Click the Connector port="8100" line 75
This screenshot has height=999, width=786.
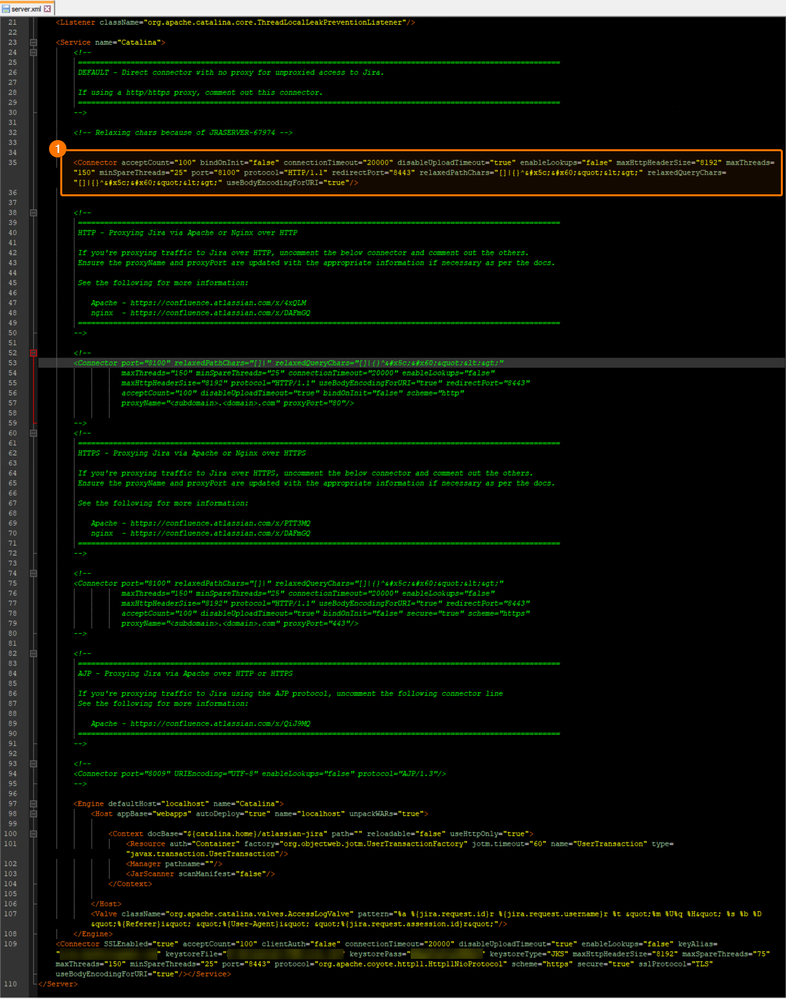click(x=289, y=584)
